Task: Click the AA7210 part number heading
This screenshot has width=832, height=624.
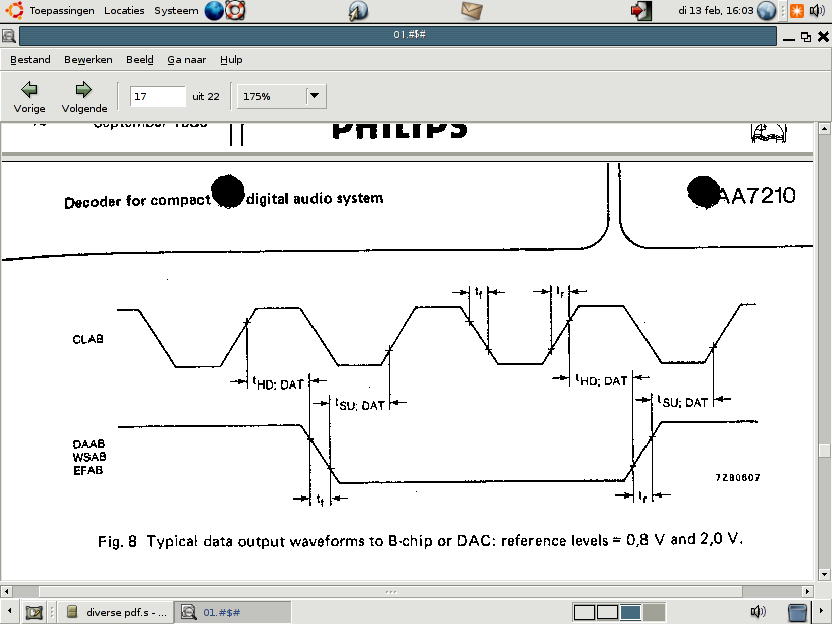Action: click(756, 195)
